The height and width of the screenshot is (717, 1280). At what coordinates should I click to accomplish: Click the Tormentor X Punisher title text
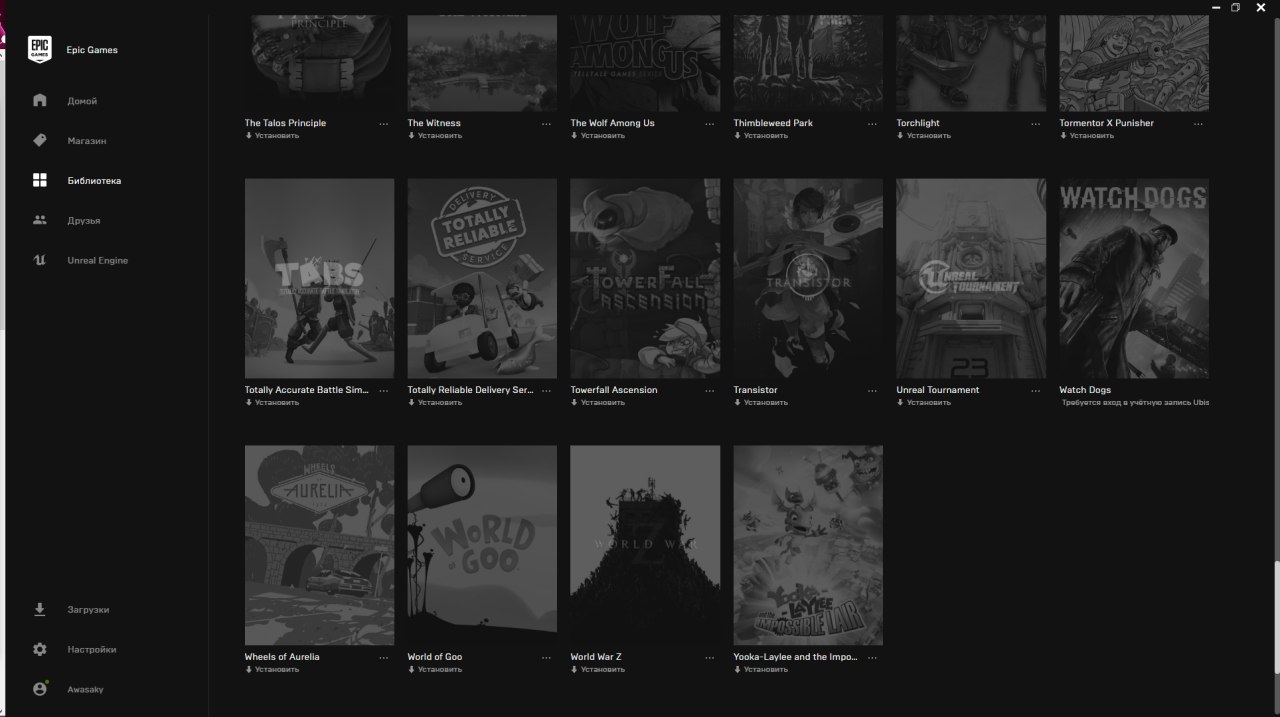1106,123
